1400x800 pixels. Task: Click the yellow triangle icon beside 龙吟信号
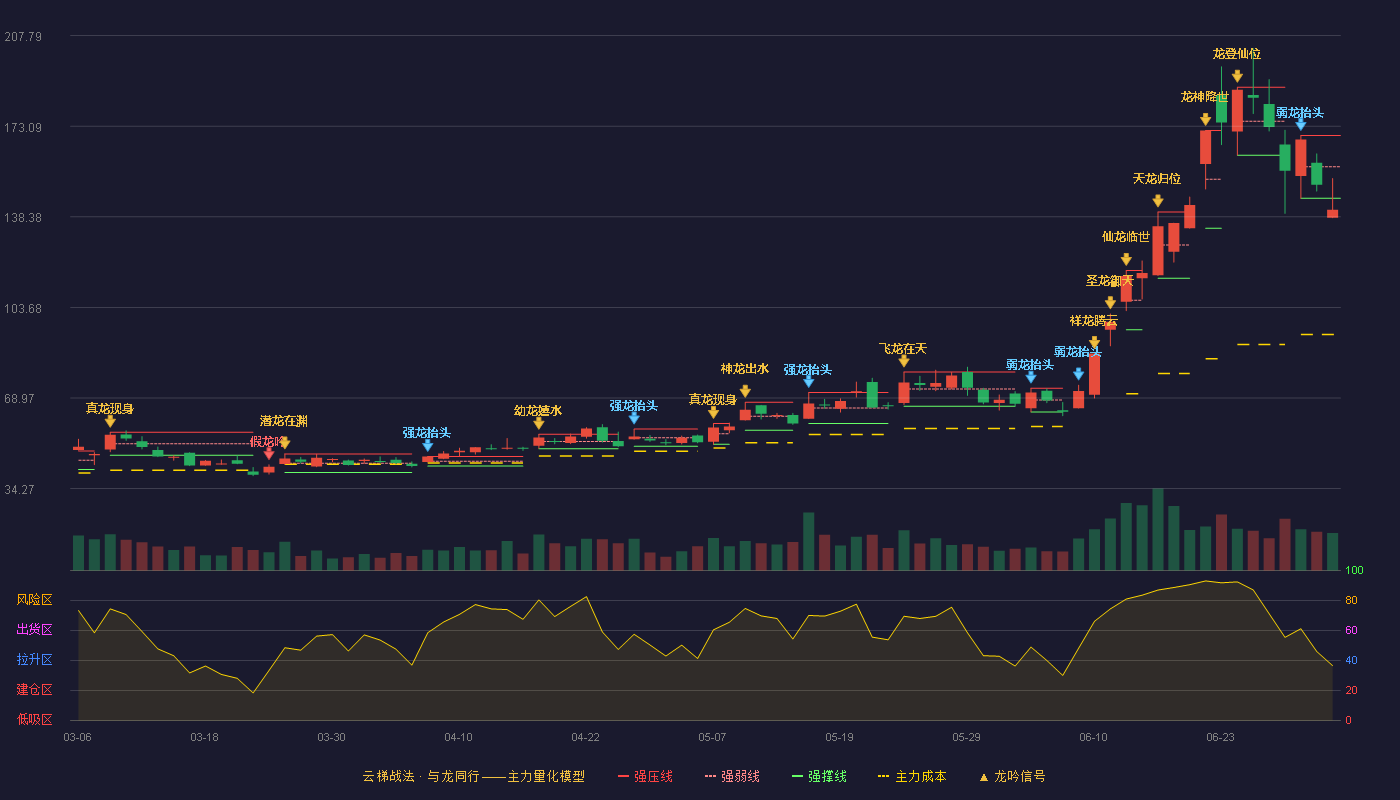pyautogui.click(x=984, y=777)
